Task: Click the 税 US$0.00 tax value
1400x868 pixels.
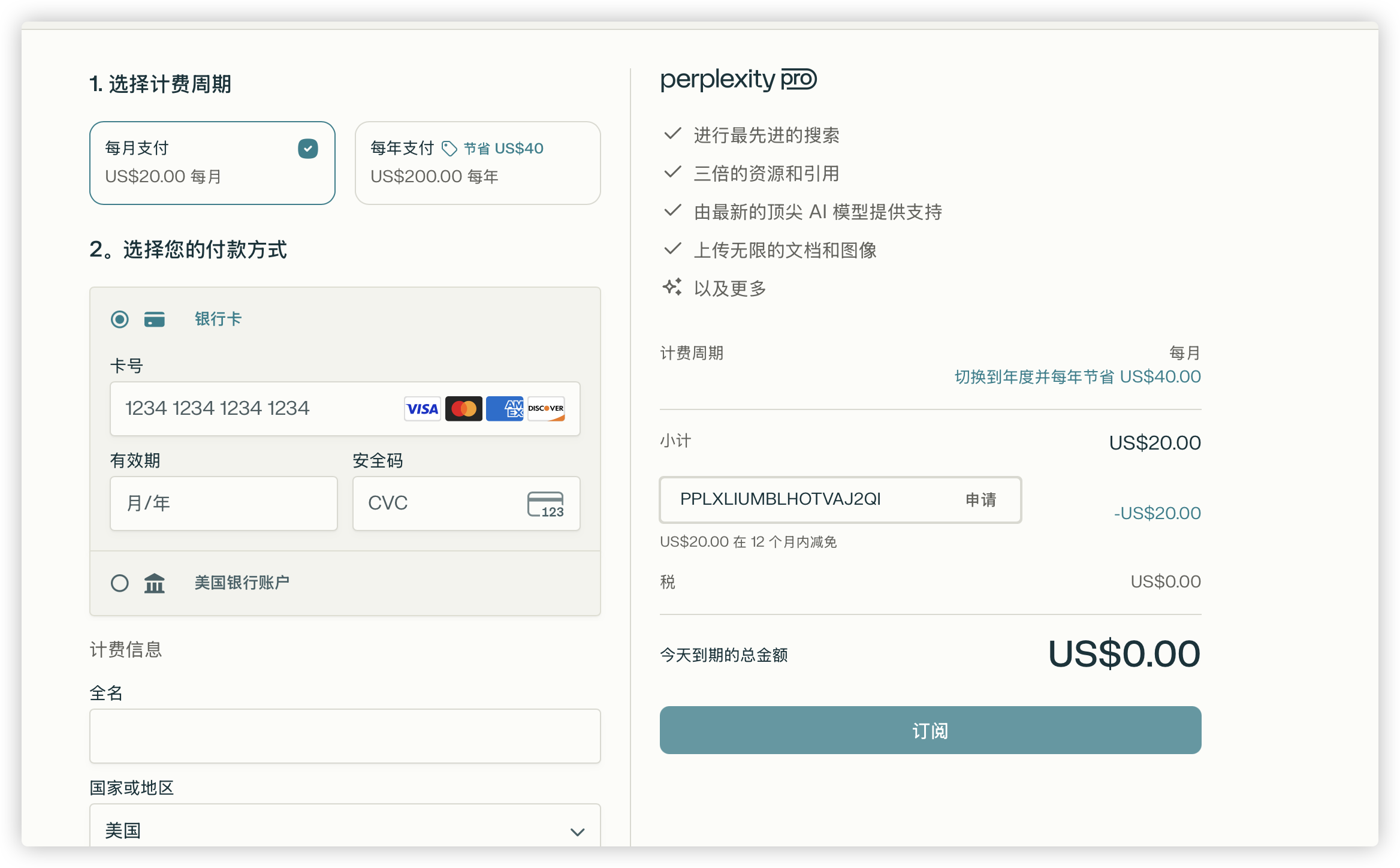Action: tap(1166, 581)
